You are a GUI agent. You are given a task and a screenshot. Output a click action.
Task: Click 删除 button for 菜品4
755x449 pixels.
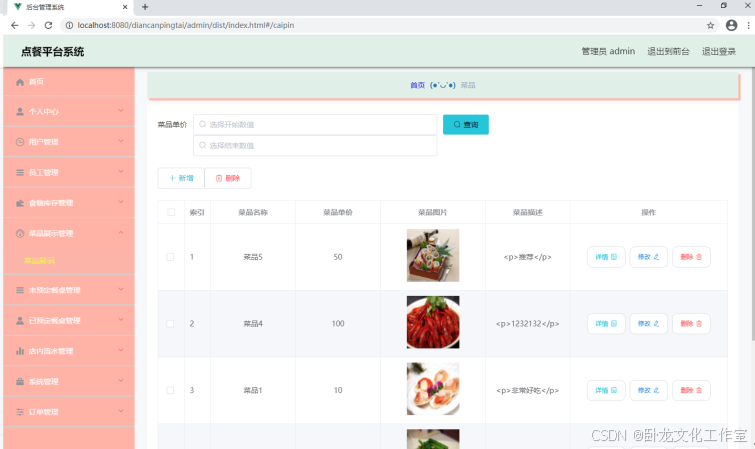pyautogui.click(x=691, y=324)
